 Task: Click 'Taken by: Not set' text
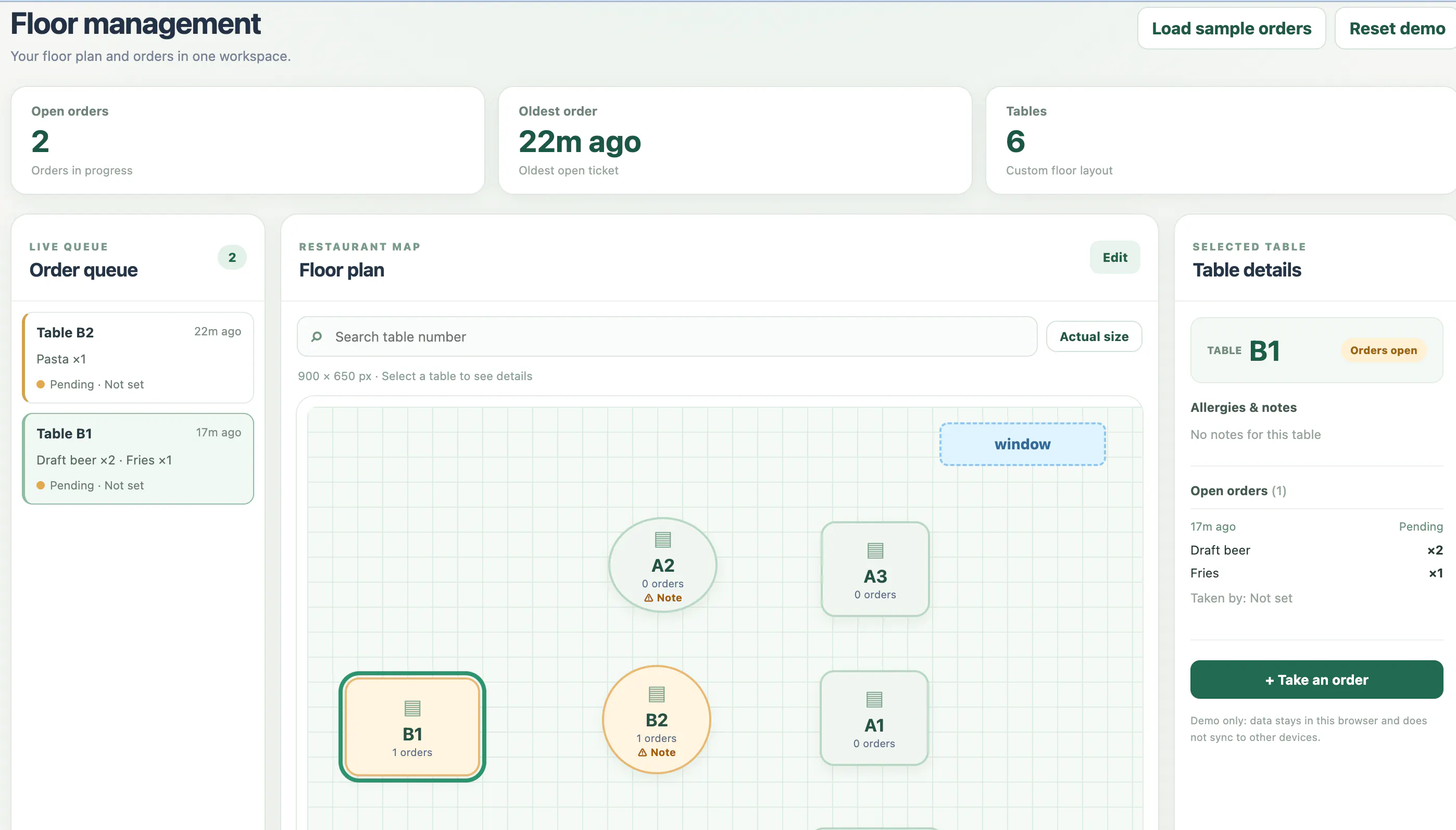coord(1241,598)
